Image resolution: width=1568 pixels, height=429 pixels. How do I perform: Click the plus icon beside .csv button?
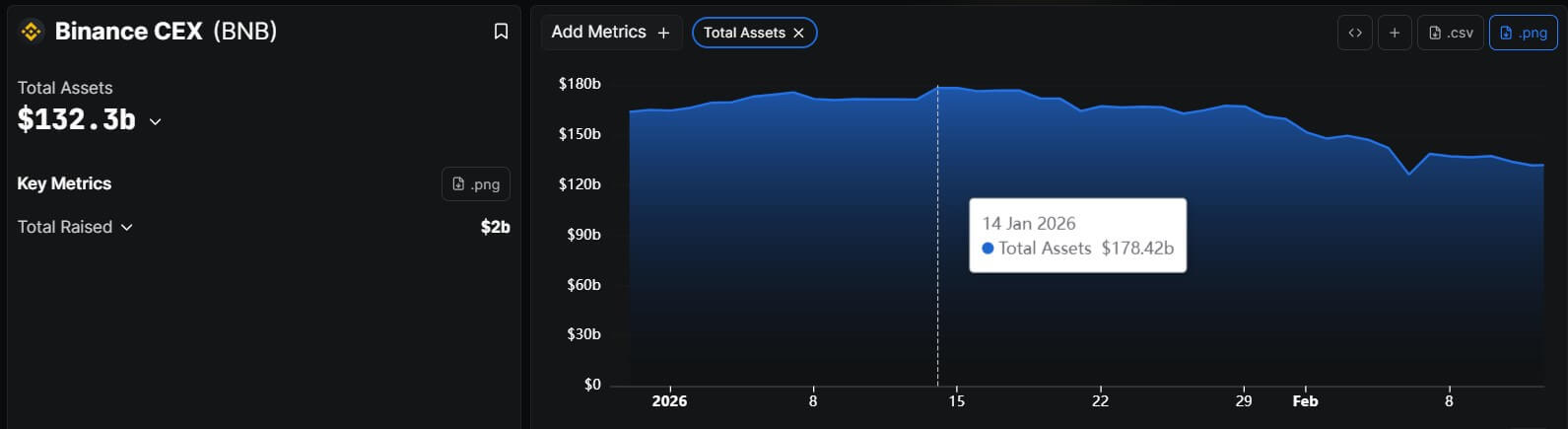click(x=1395, y=33)
